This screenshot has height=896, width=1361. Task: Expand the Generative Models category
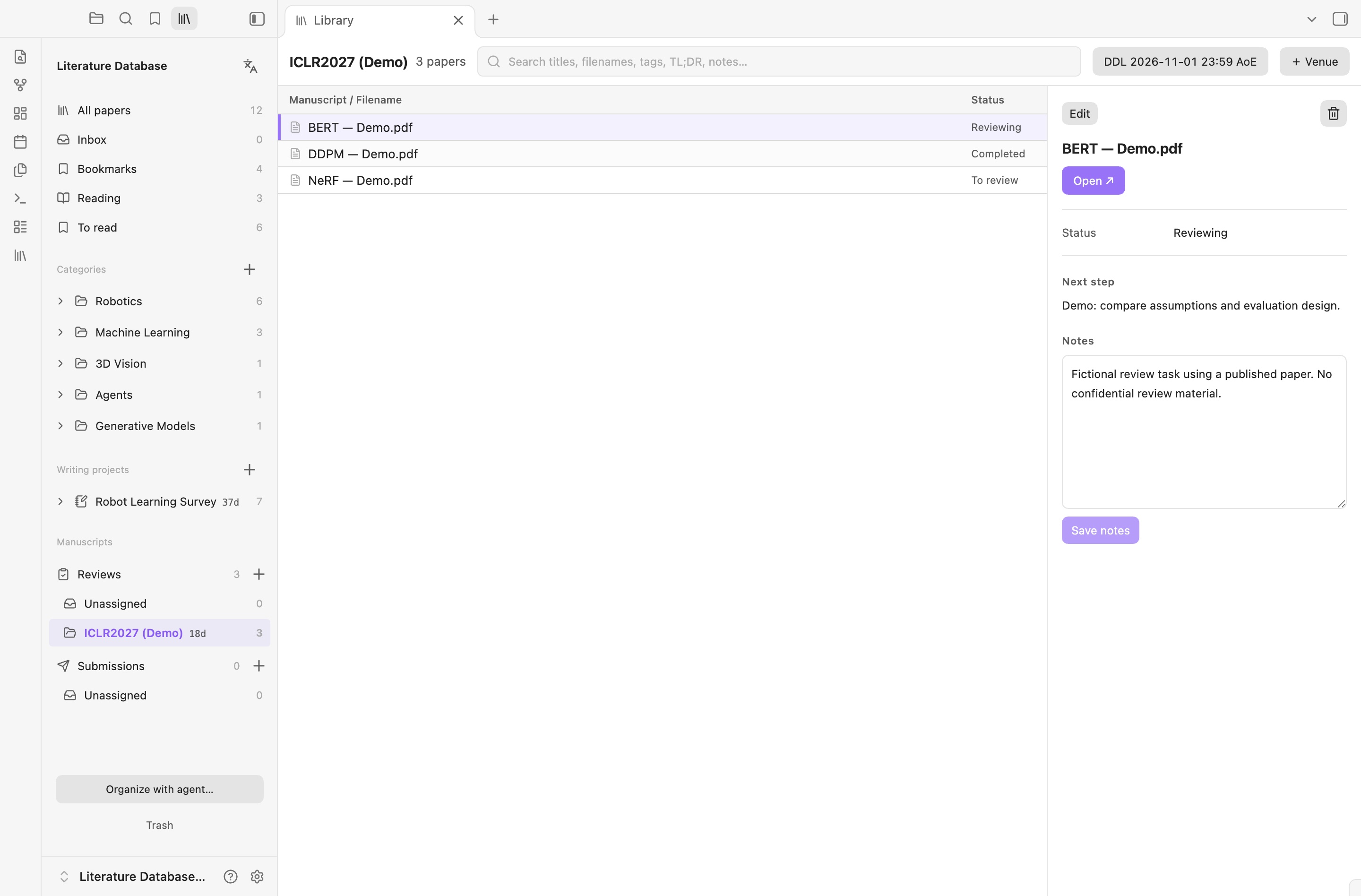[60, 426]
